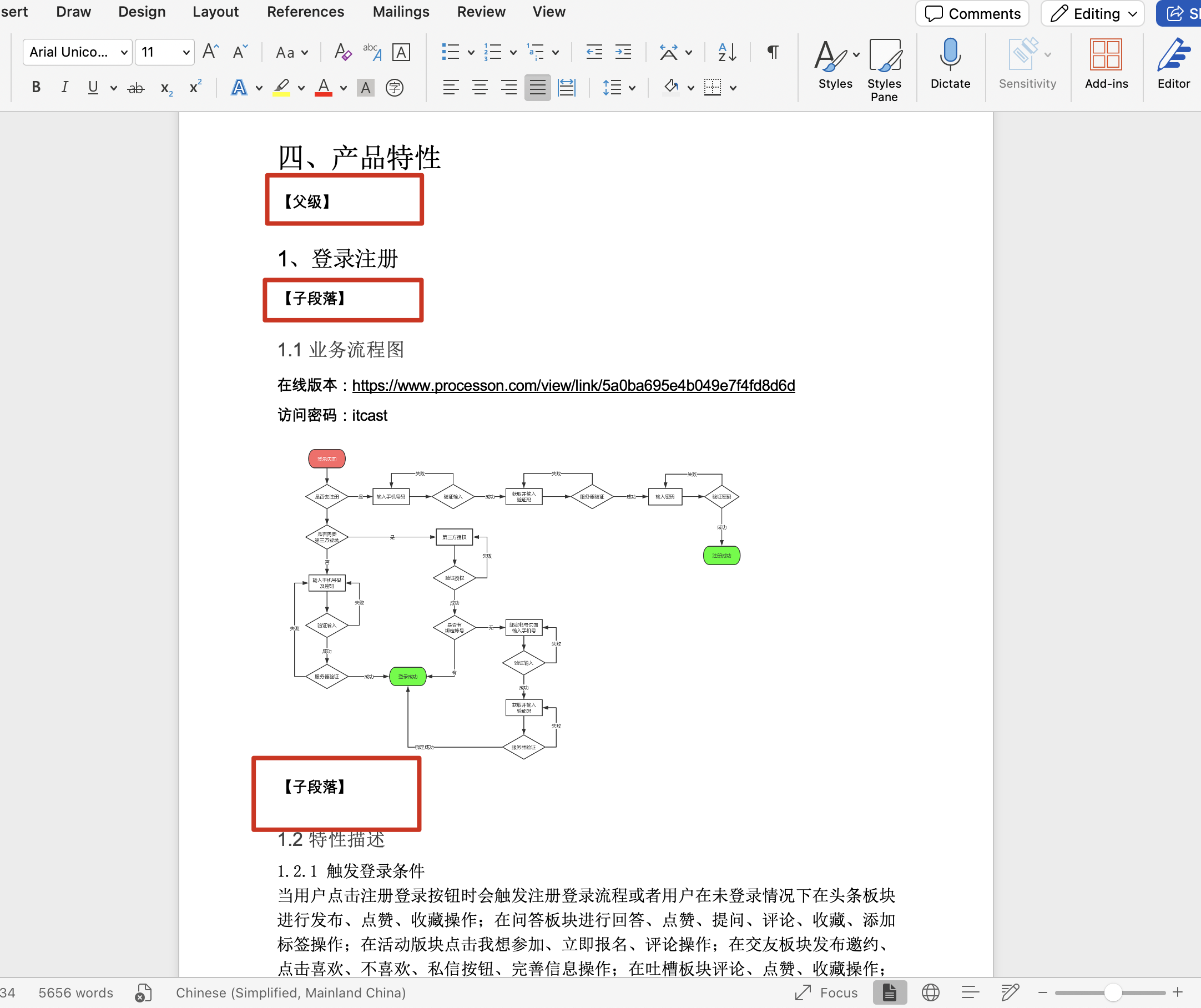Click the zoom slider handle
This screenshot has width=1201, height=1008.
pyautogui.click(x=1112, y=992)
